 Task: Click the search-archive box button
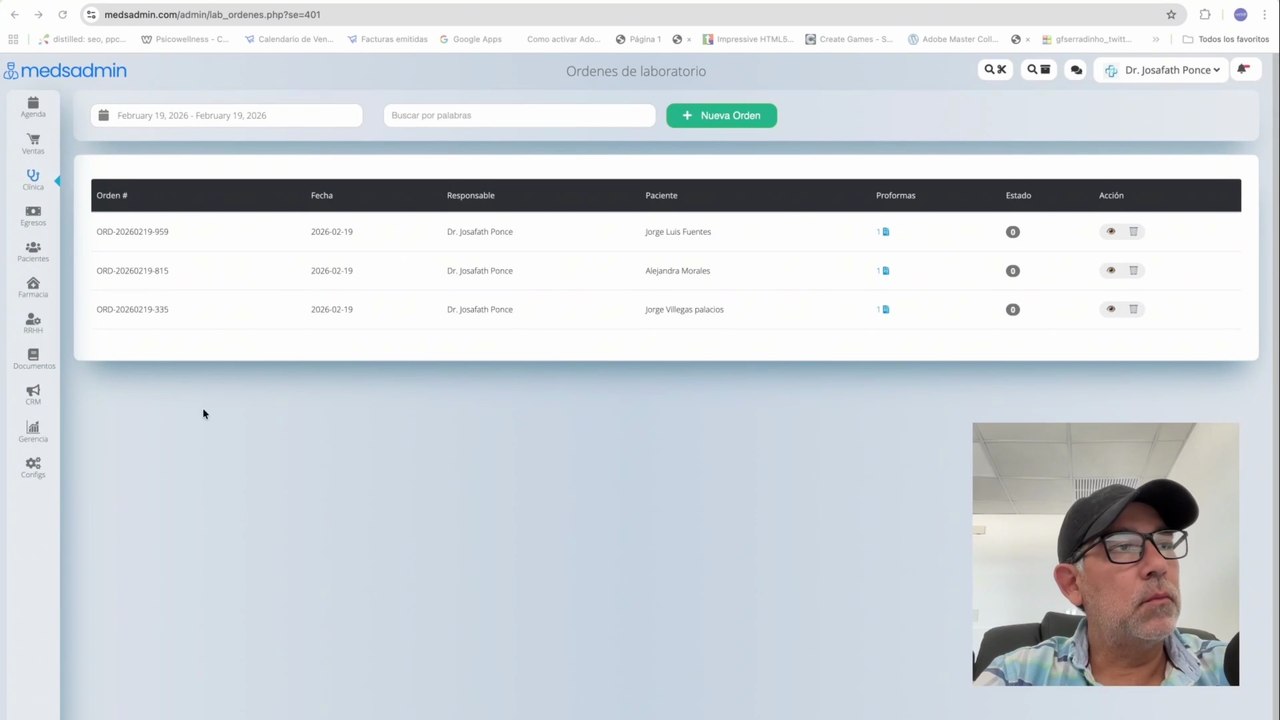click(1039, 70)
